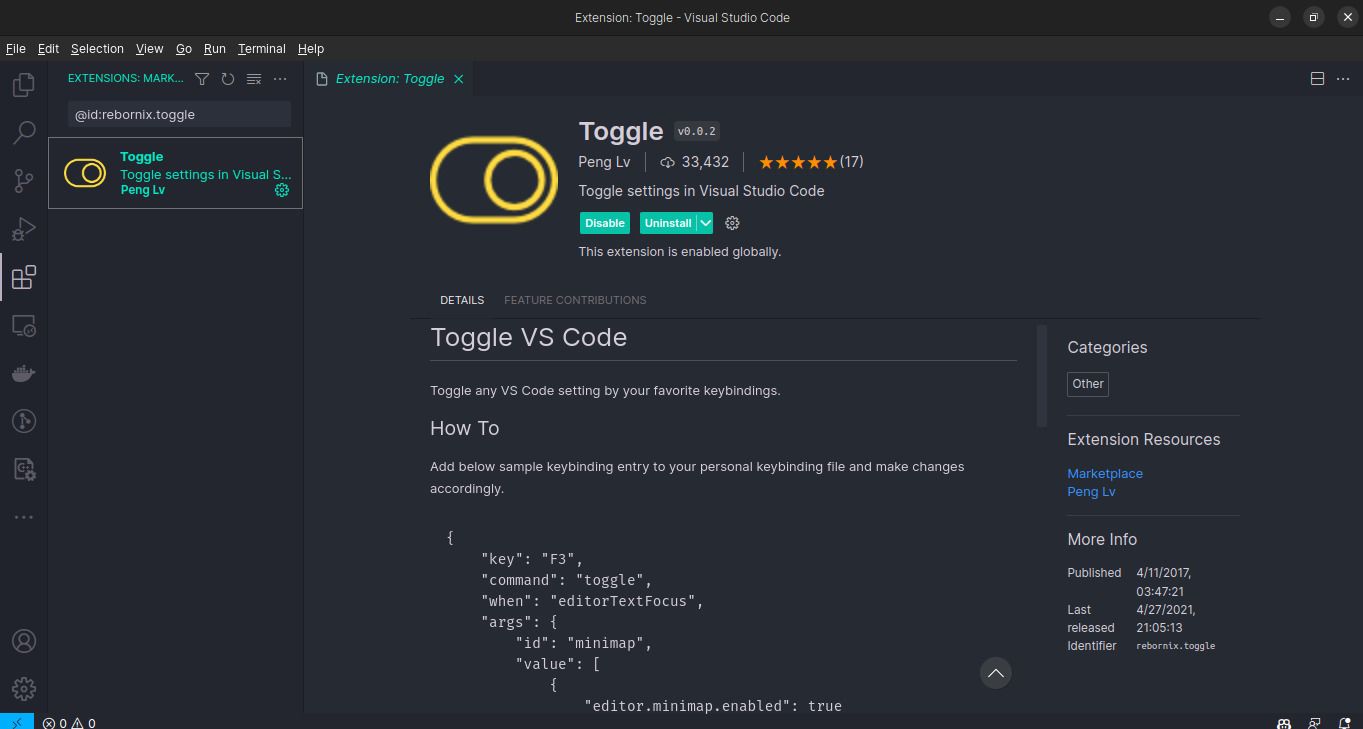This screenshot has width=1363, height=729.
Task: Click the Disable button for Toggle extension
Action: pyautogui.click(x=604, y=223)
